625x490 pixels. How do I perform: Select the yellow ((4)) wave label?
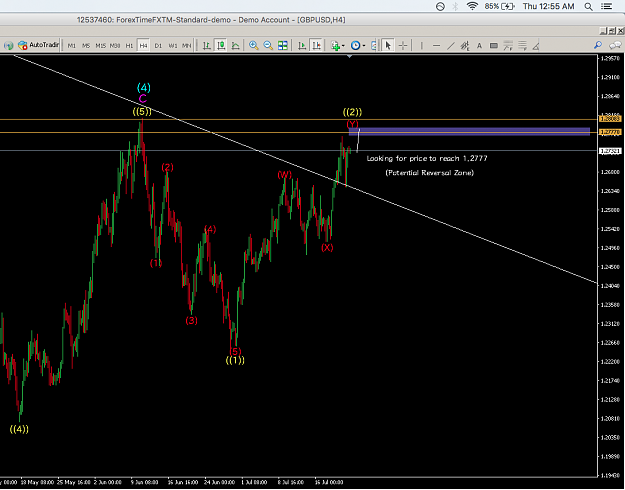point(19,429)
